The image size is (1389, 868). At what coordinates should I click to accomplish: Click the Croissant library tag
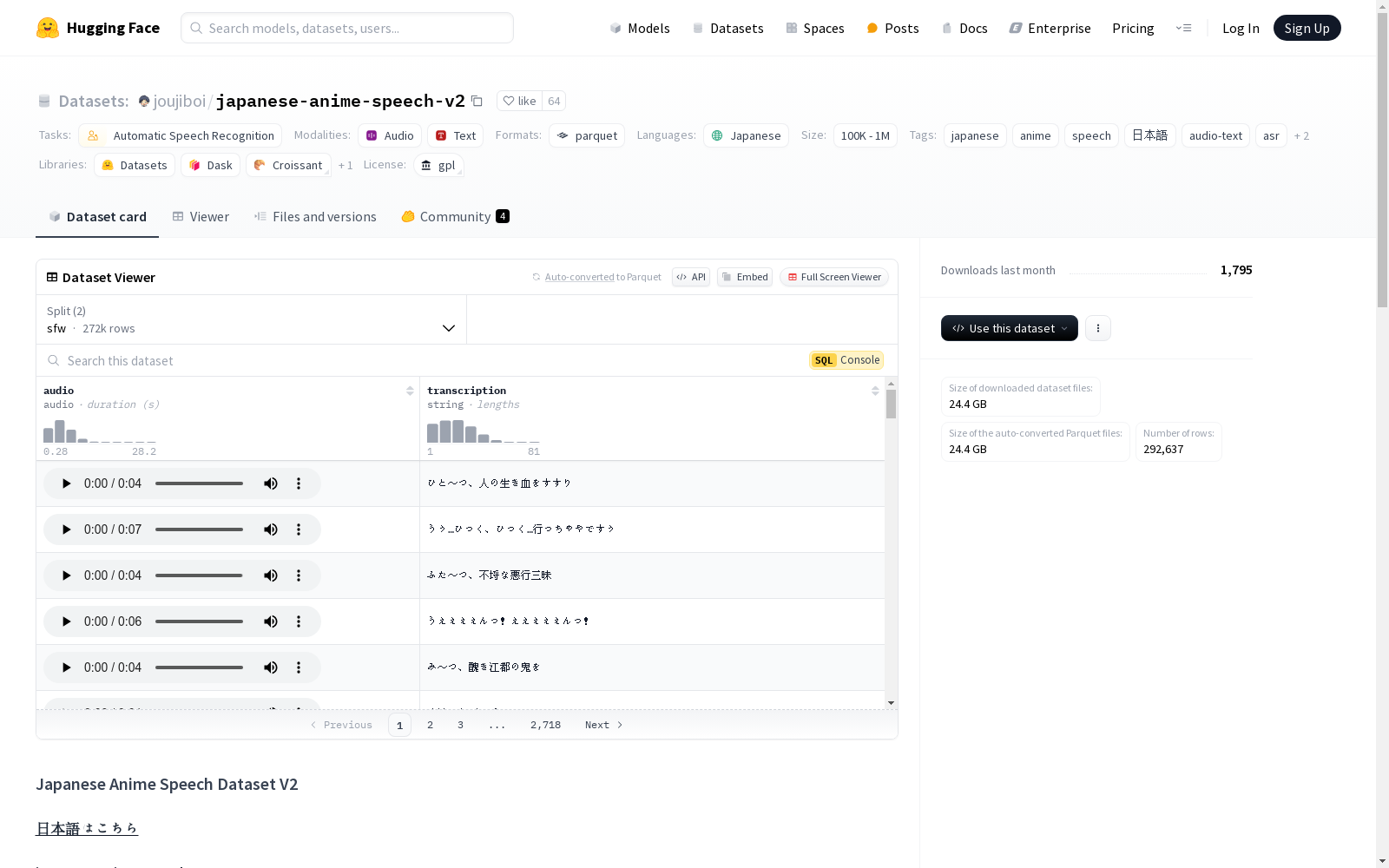288,165
